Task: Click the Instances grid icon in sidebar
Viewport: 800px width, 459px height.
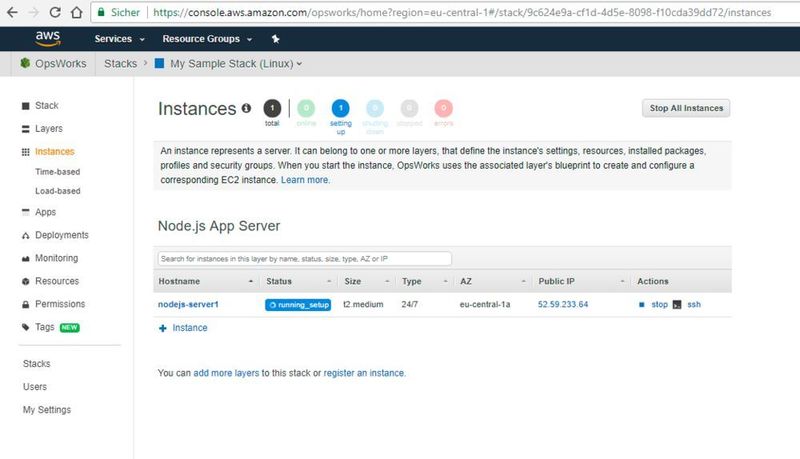Action: [x=26, y=152]
